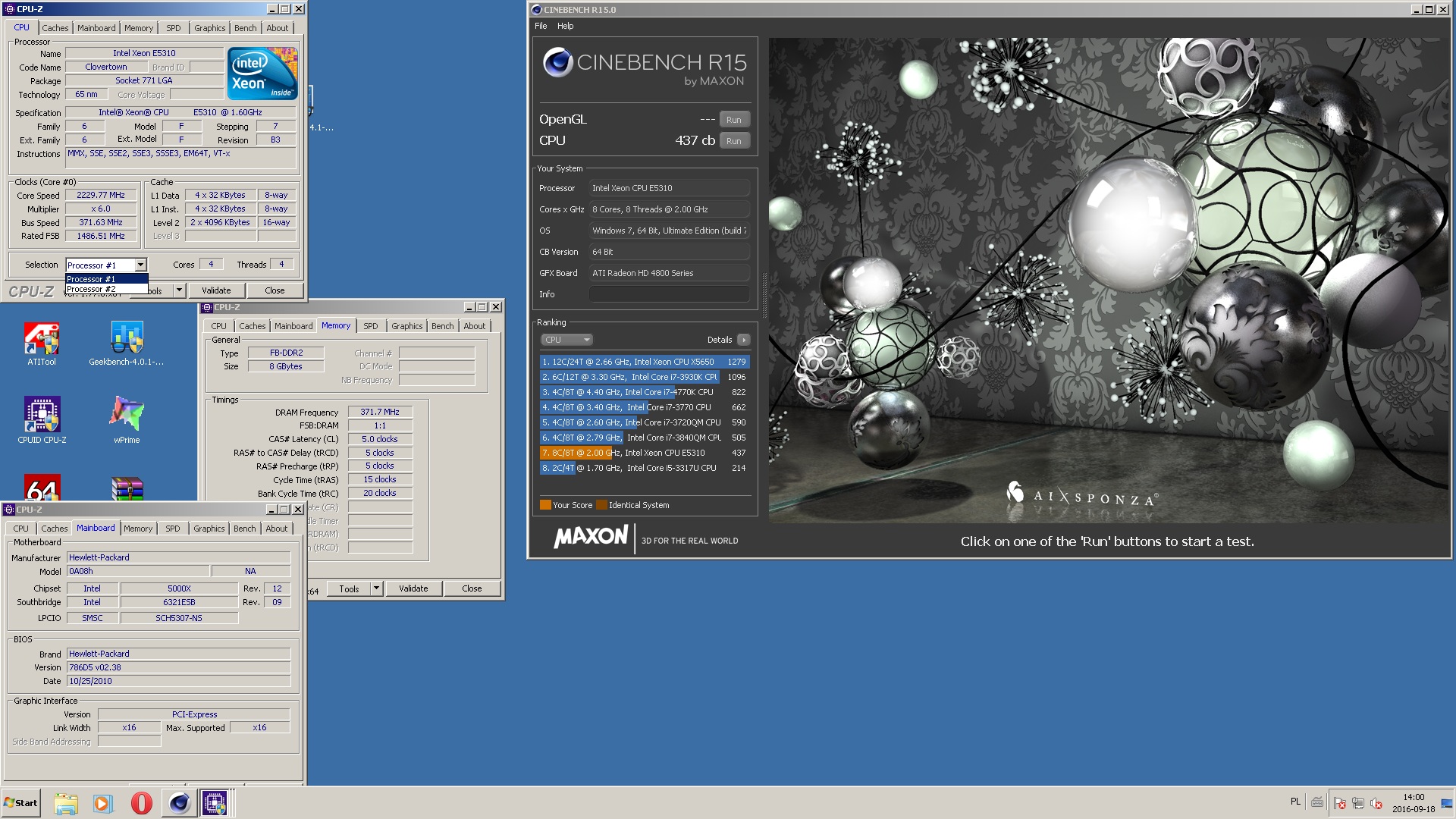Open the Geekbench-4.0.1 desktop icon

point(127,344)
